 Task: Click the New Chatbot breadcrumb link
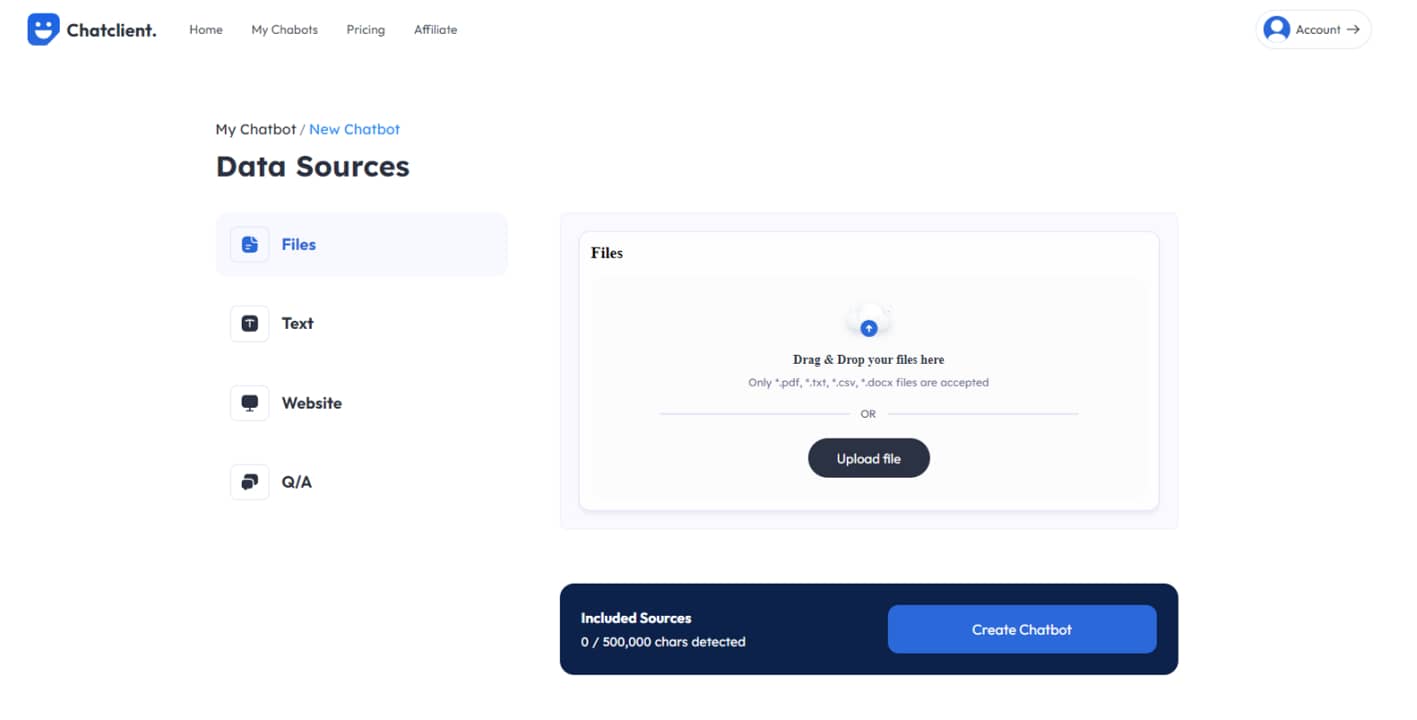pos(354,129)
